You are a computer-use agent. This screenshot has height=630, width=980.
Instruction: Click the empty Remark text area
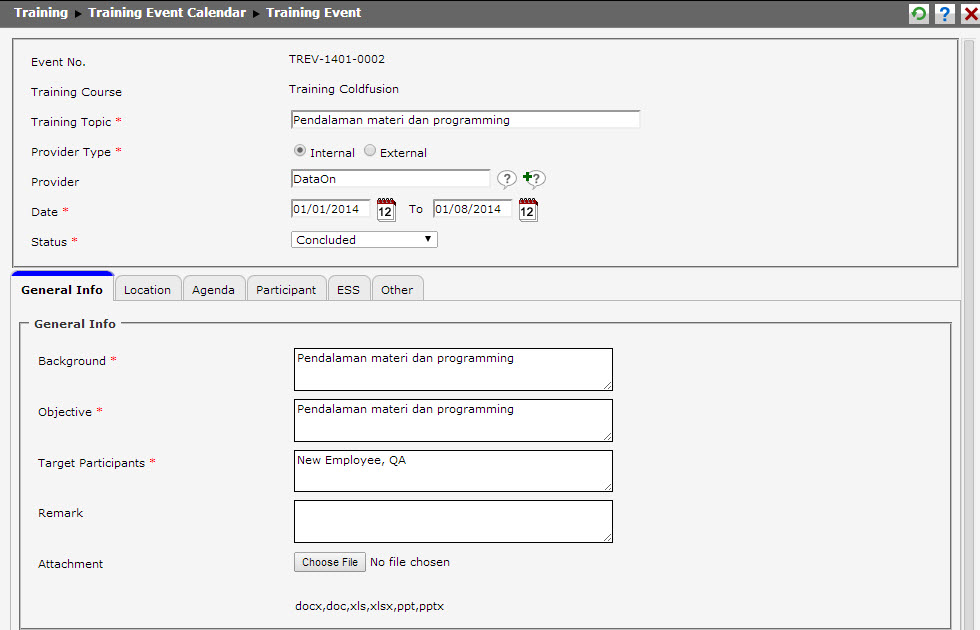tap(453, 521)
